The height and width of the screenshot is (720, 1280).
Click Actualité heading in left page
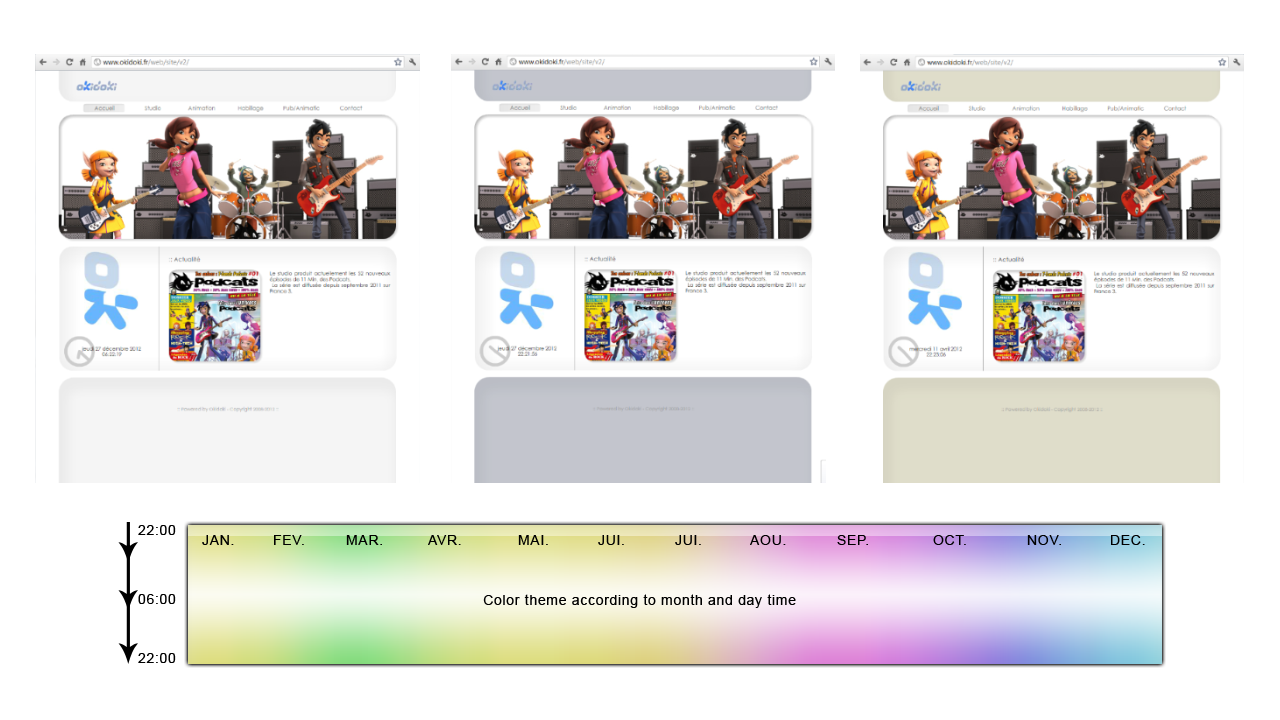(x=184, y=259)
